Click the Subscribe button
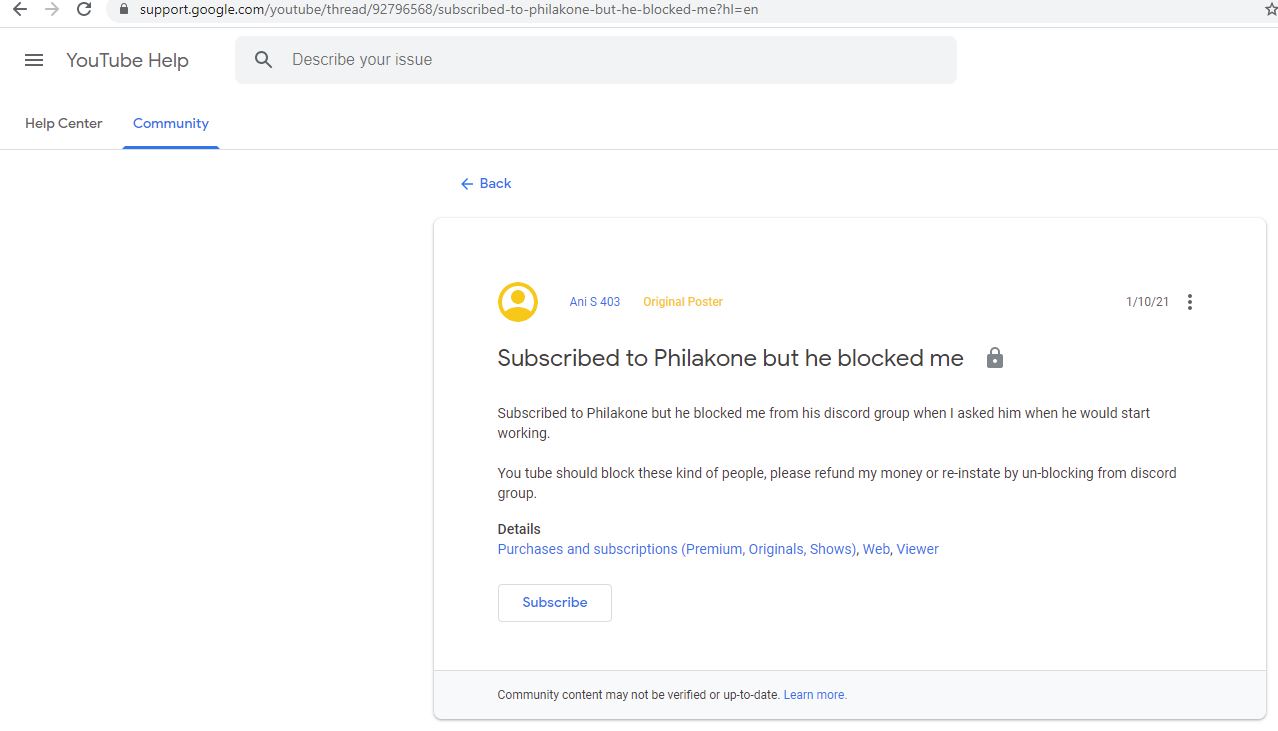Viewport: 1278px width, 731px height. [555, 603]
